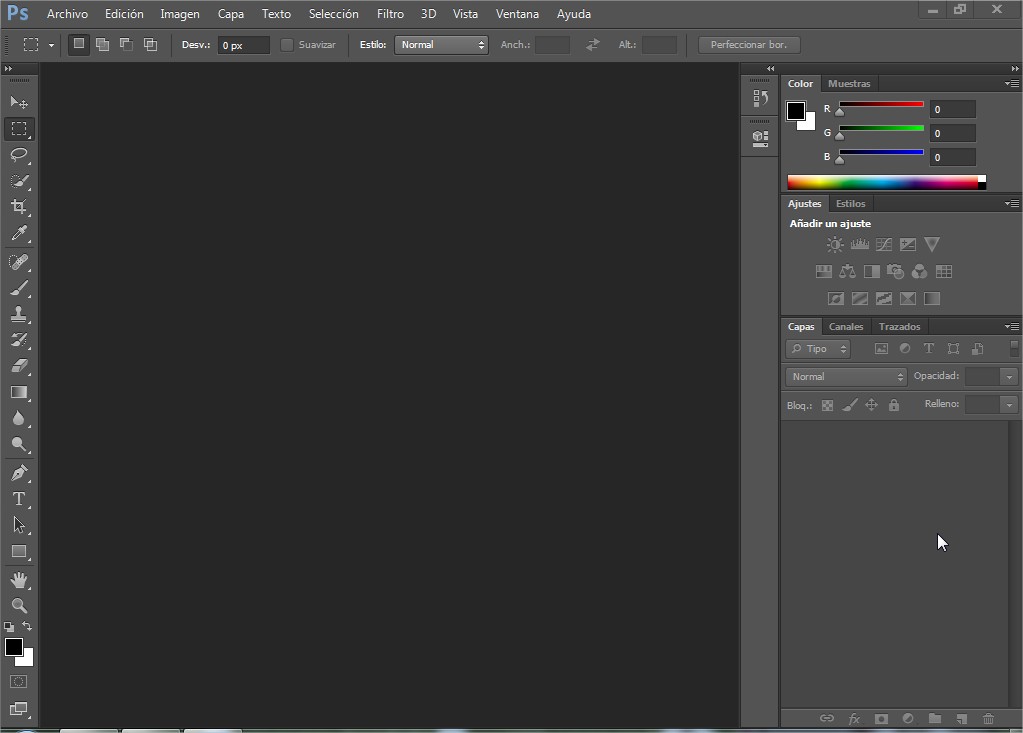Select the Horizontal Type tool

point(18,498)
